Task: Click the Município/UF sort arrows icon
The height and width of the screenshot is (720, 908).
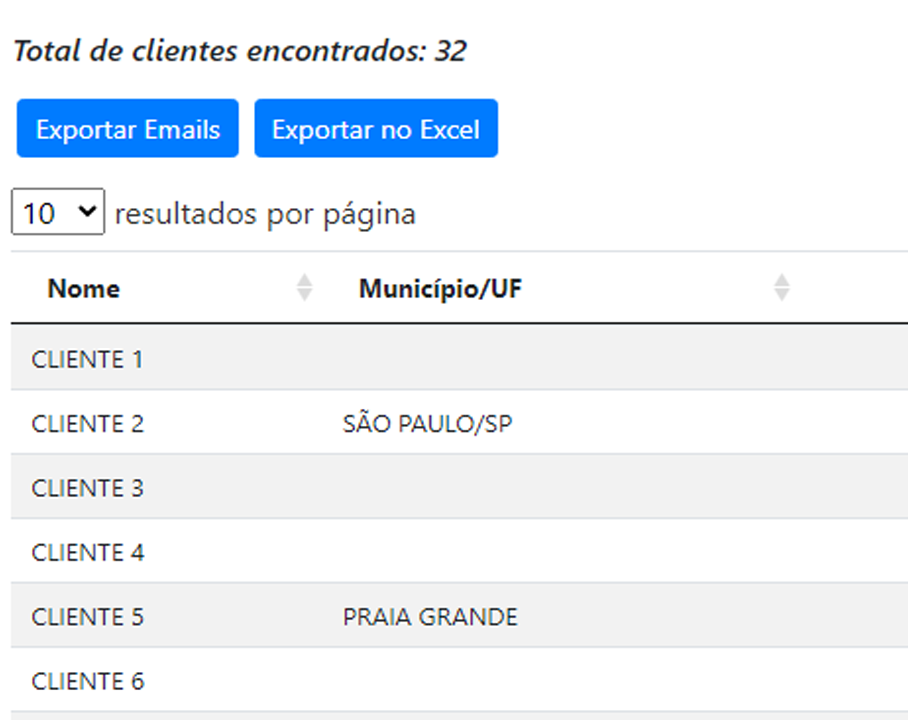Action: [x=782, y=289]
